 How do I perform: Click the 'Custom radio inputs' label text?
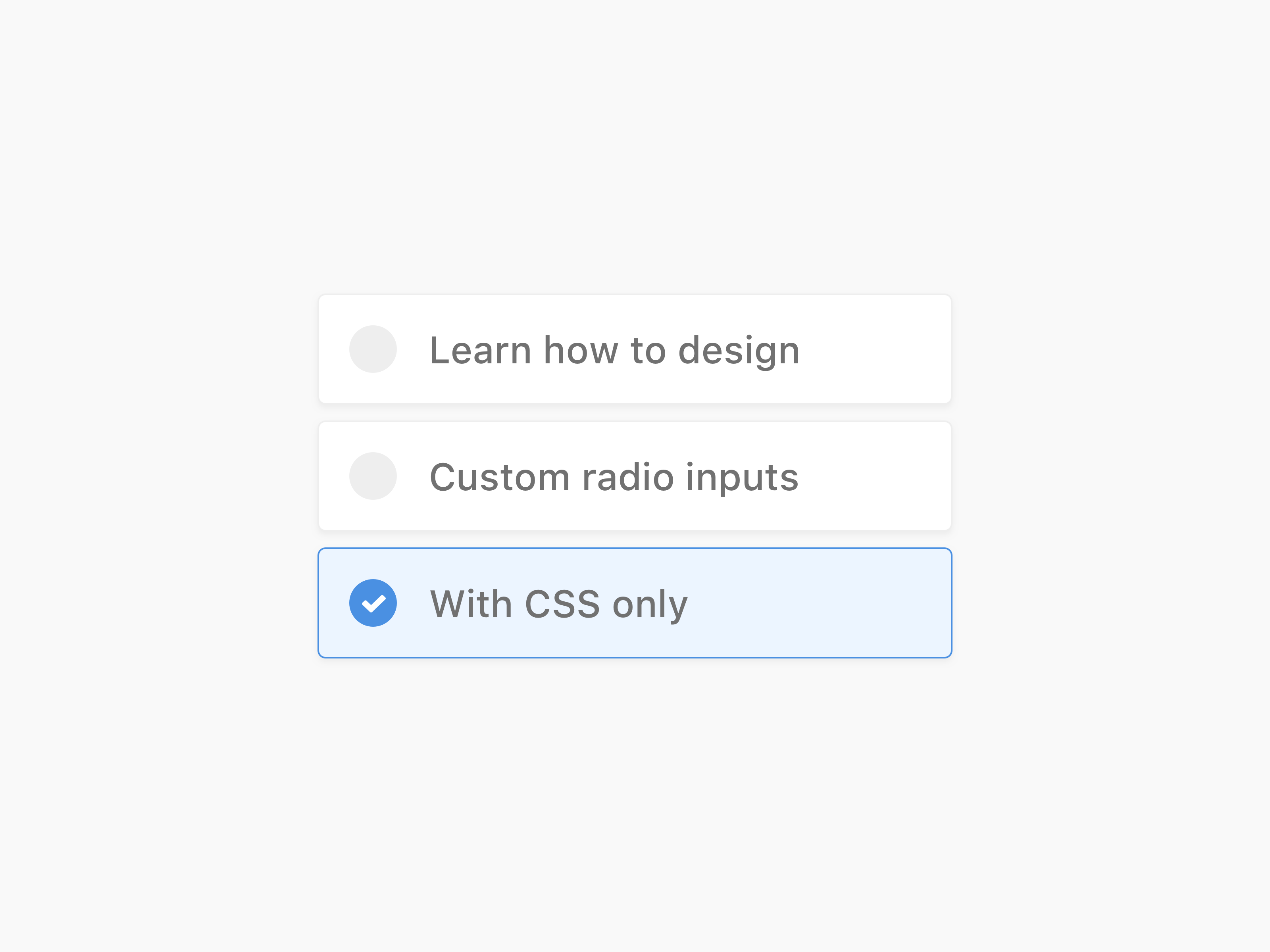click(614, 477)
